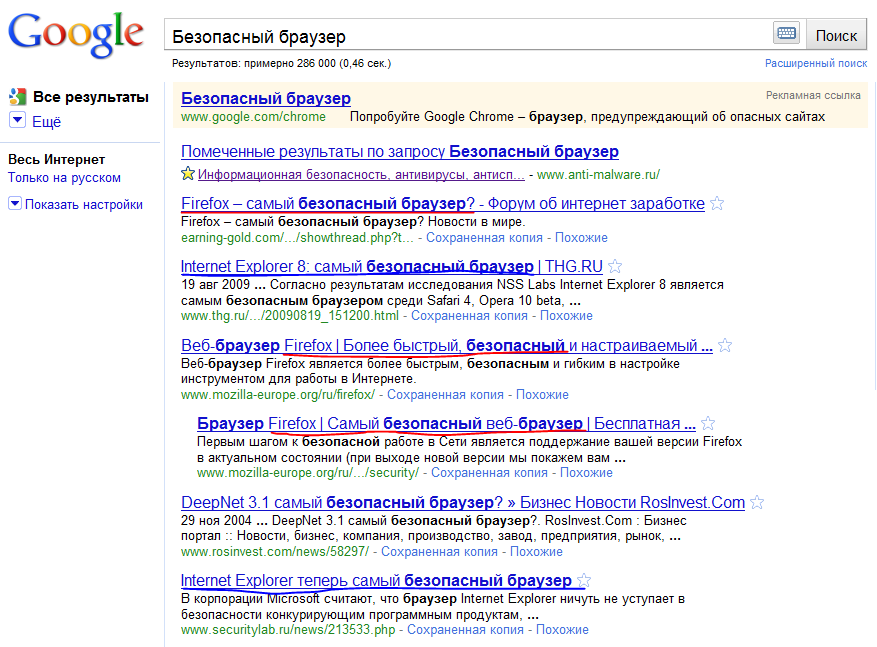Viewport: 877px width, 647px height.
Task: Click 'Результатов: примерно 286 000' text
Action: (x=281, y=63)
